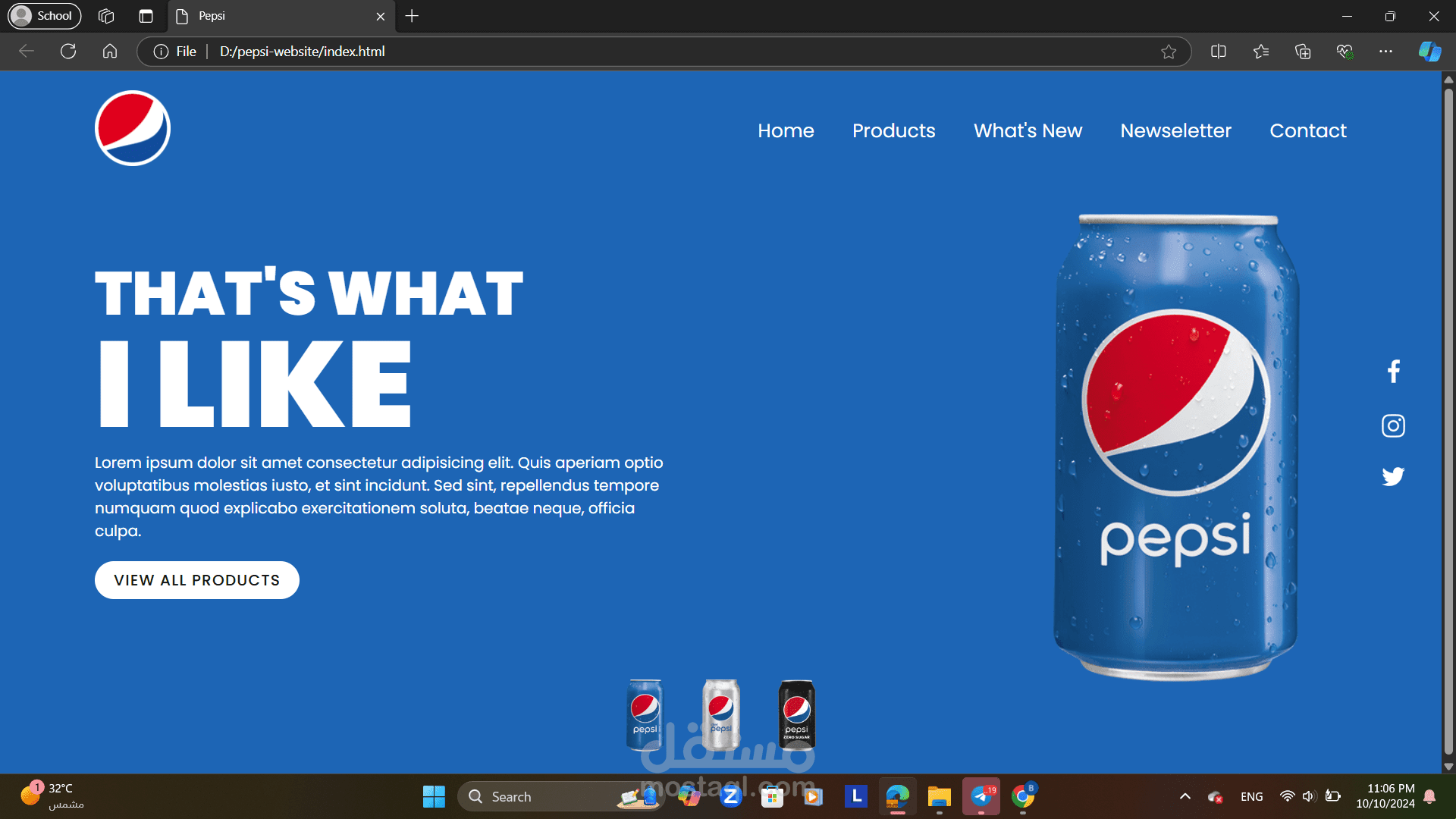
Task: Open the Copilot sidebar icon
Action: click(1429, 52)
